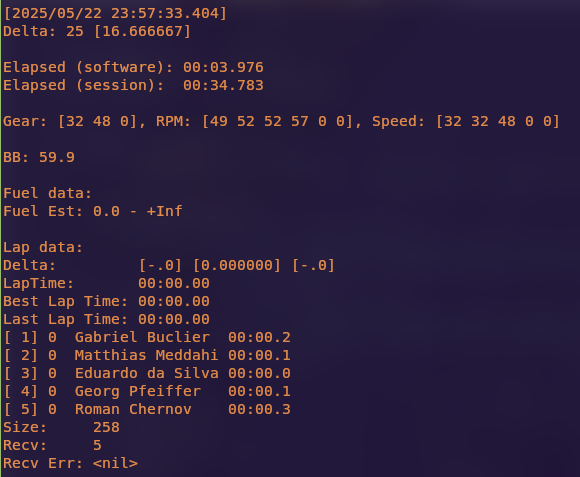580x477 pixels.
Task: Select driver Gabriel Buclier row
Action: [147, 338]
